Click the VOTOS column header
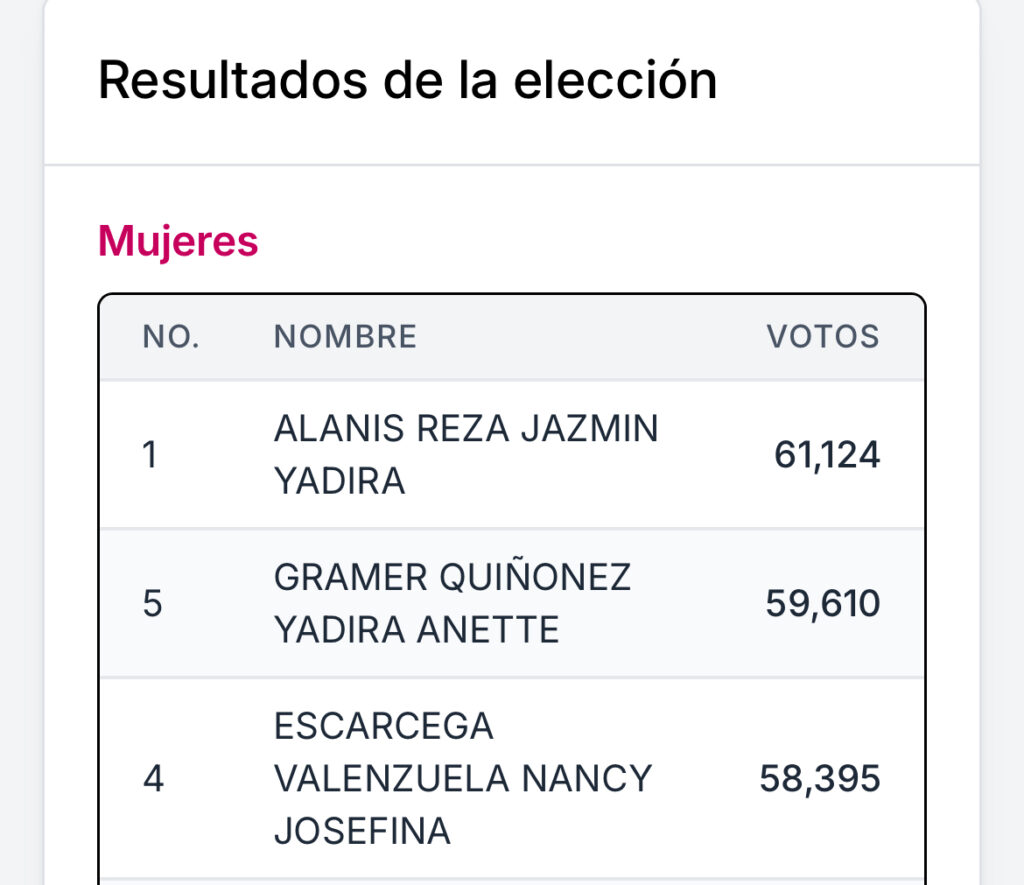1024x885 pixels. [823, 337]
